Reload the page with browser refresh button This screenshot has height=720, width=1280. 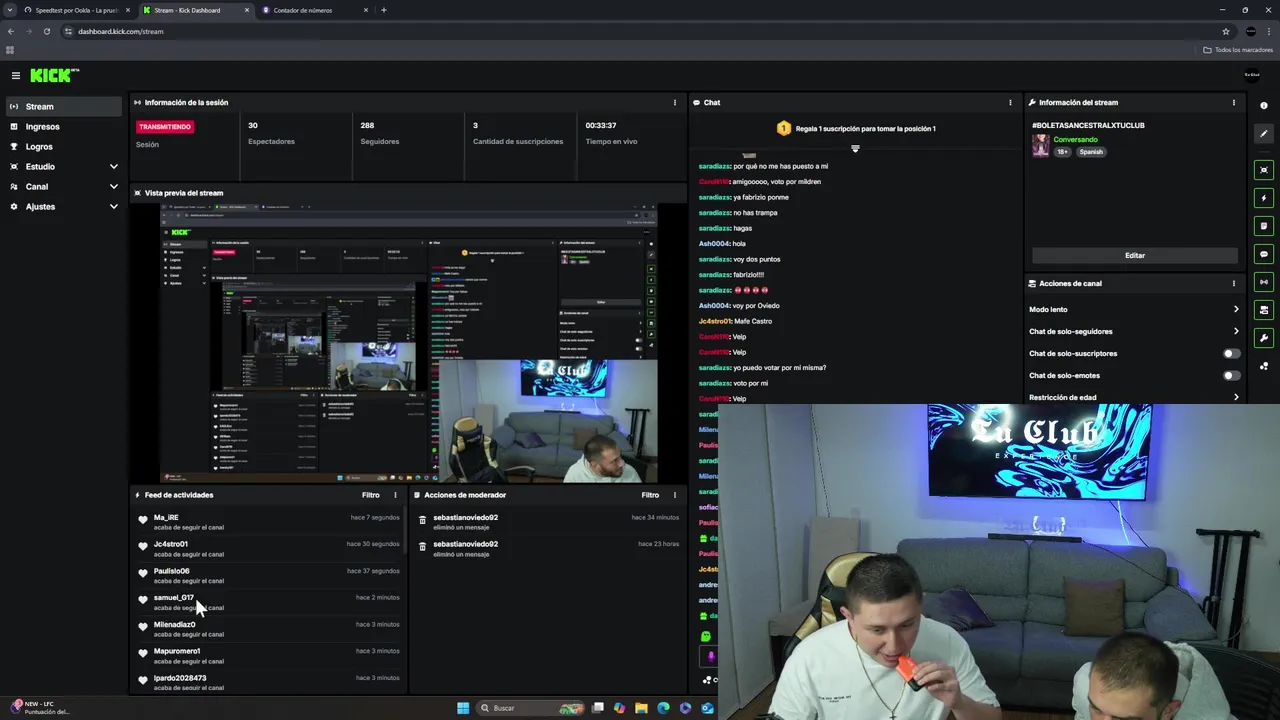point(46,31)
